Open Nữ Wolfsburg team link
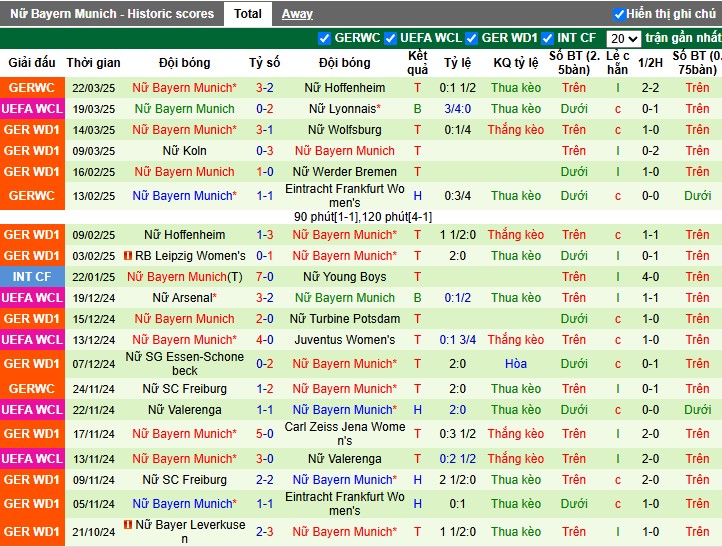The height and width of the screenshot is (547, 722). 344,130
